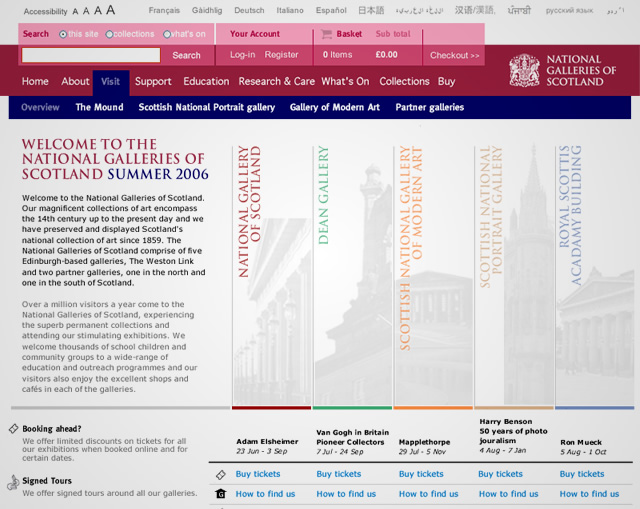Buy tickets for Van Gogh in Britain
This screenshot has height=509, width=640.
(339, 474)
